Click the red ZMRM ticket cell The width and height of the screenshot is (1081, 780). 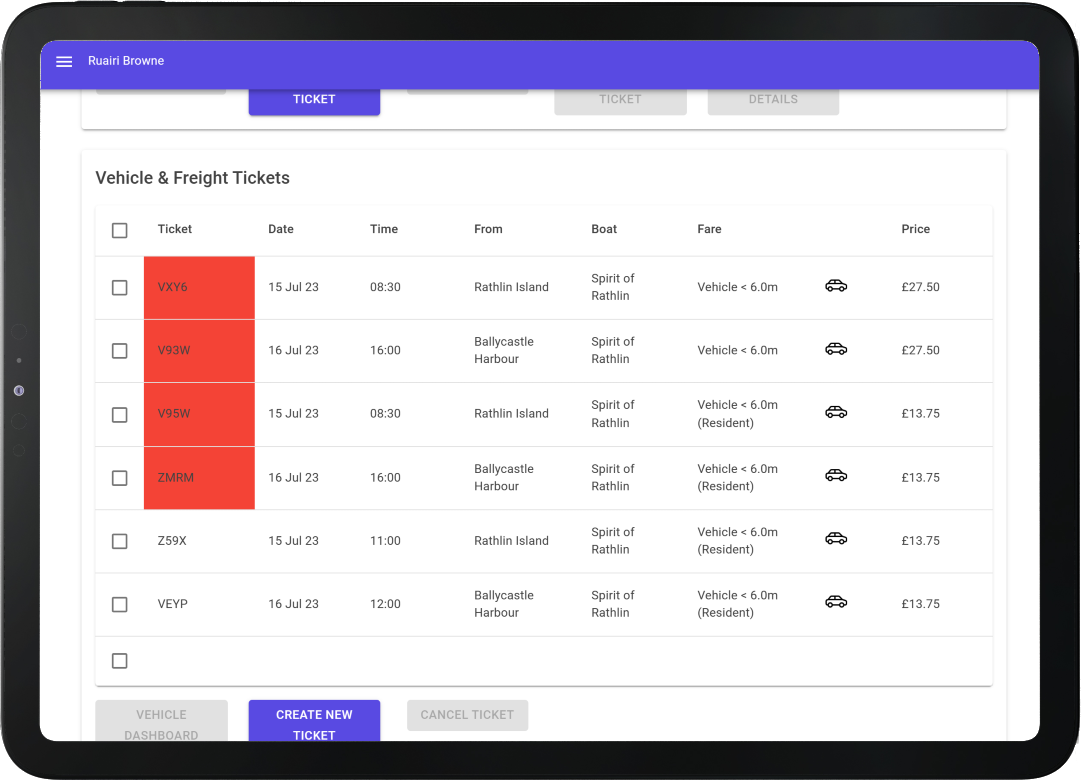click(199, 478)
